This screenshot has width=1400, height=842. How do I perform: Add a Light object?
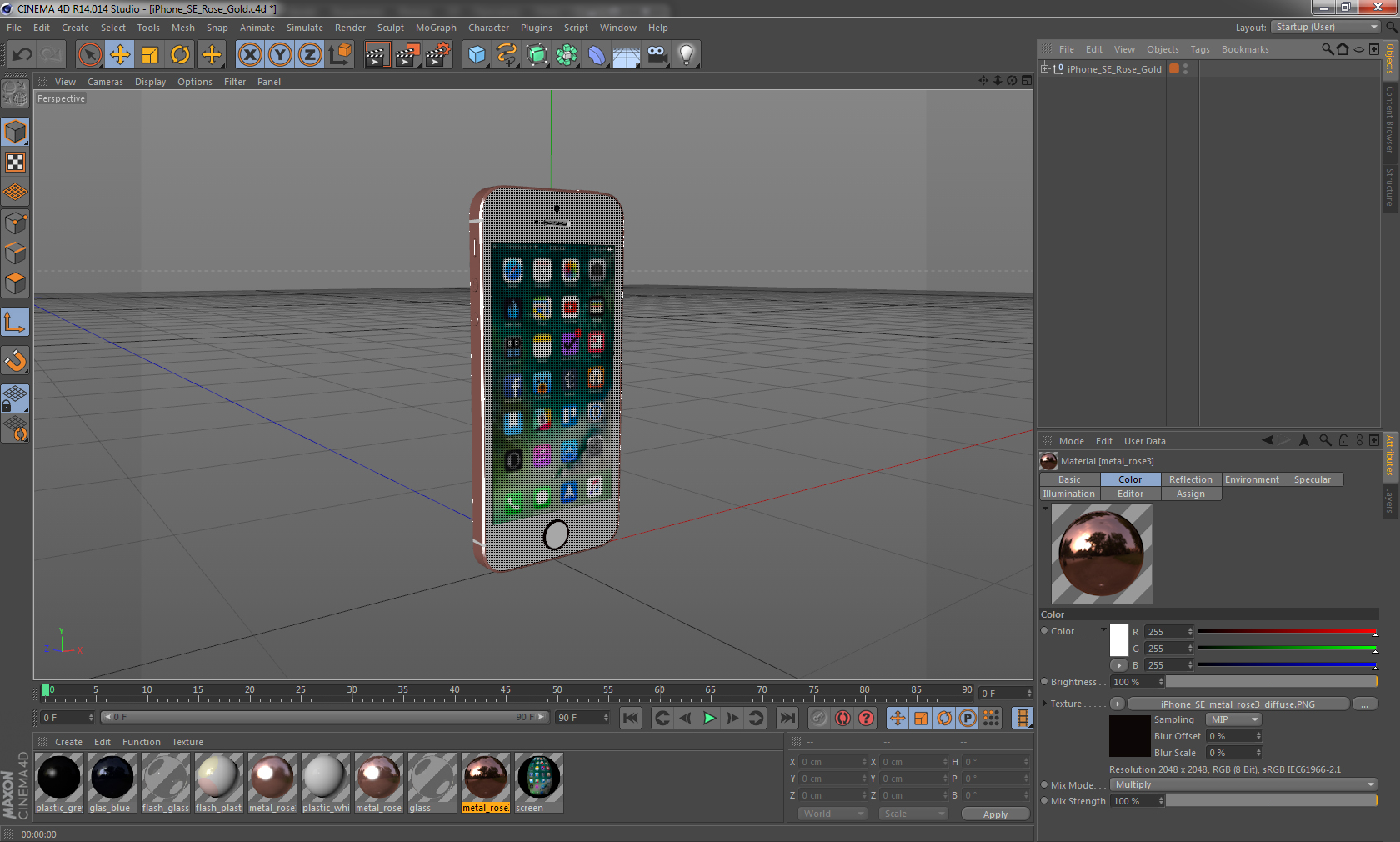687,55
